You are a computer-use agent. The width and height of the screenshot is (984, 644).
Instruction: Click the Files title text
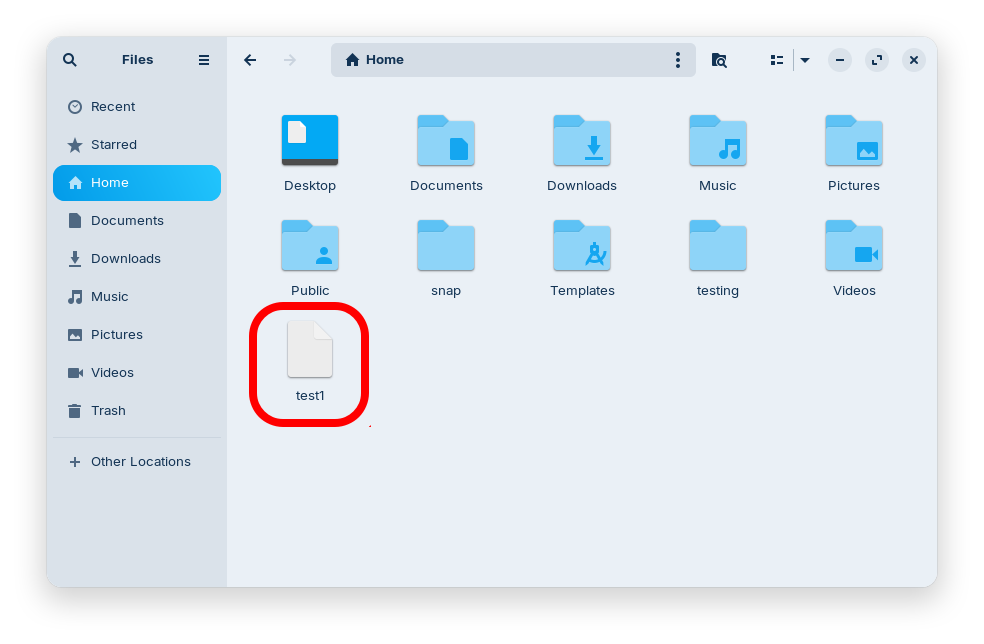coord(137,60)
